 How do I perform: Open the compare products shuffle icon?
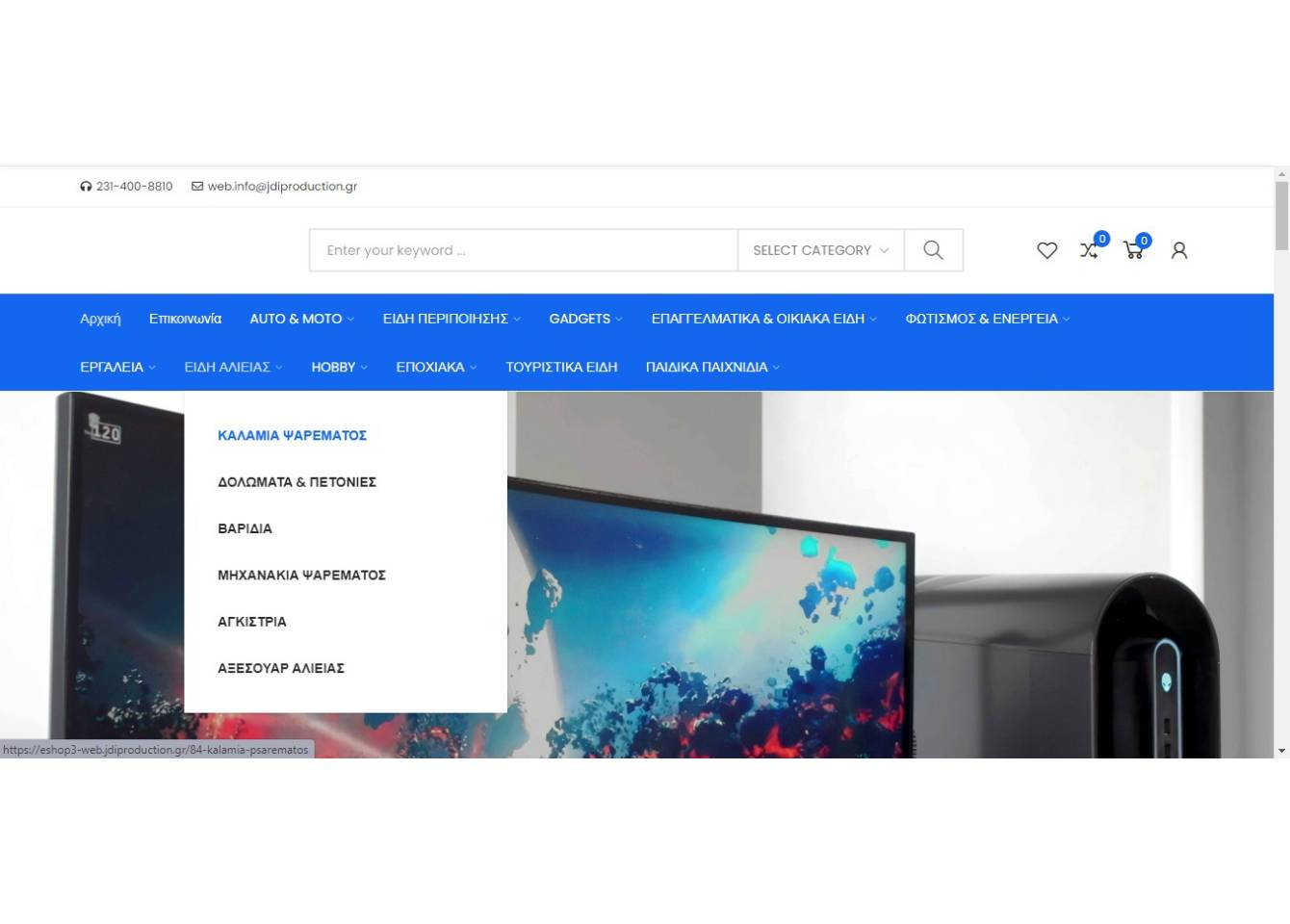[x=1089, y=250]
